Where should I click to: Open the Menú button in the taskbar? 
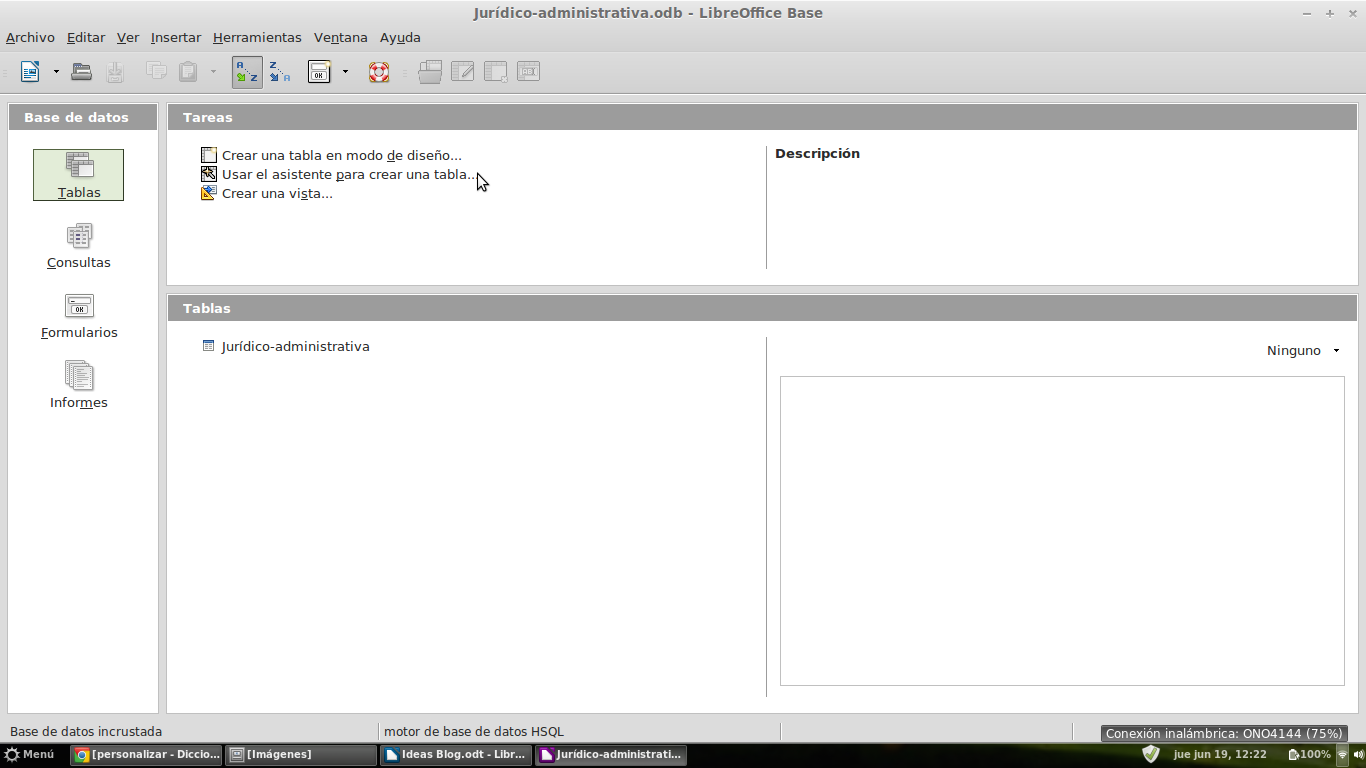pos(30,755)
